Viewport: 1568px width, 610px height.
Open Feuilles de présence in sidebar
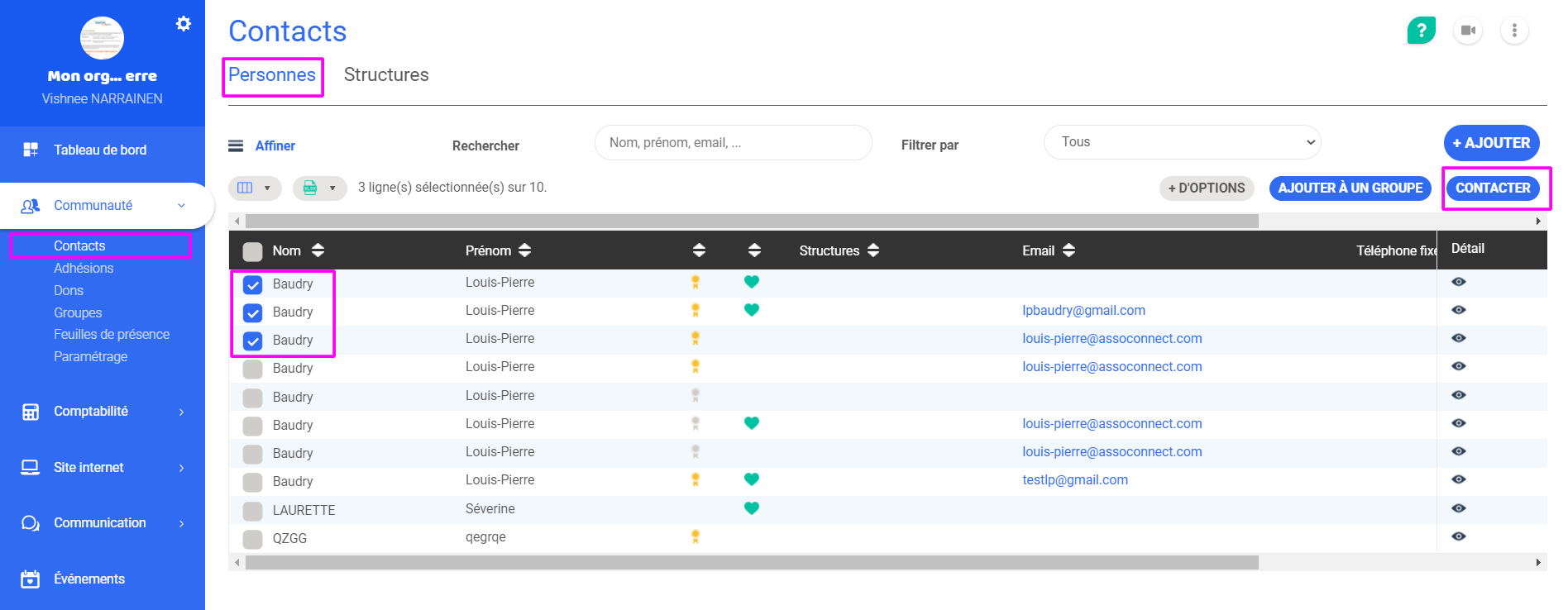coord(112,334)
